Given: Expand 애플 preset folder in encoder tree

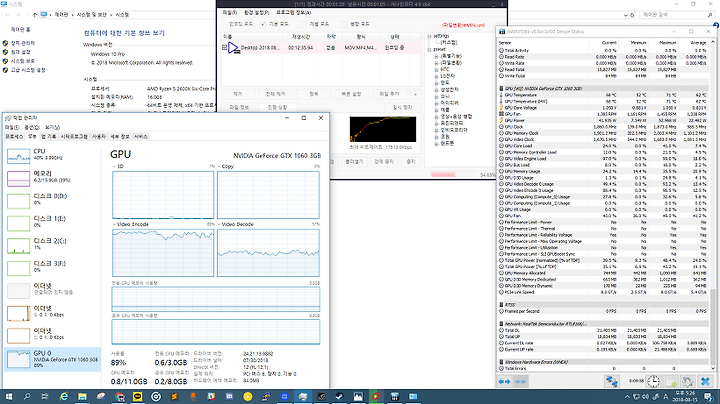Looking at the screenshot, I should 436,110.
